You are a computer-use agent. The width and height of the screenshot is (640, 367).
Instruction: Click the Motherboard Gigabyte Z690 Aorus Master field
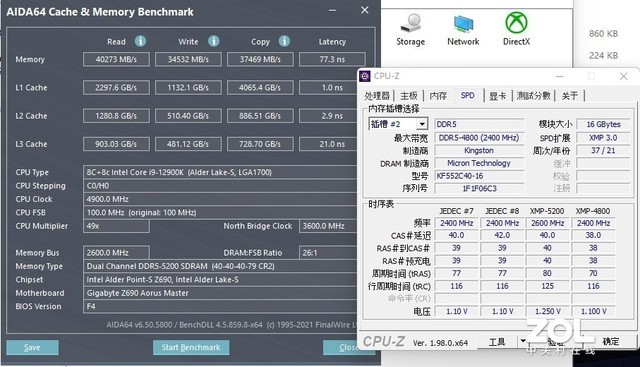pyautogui.click(x=220, y=293)
